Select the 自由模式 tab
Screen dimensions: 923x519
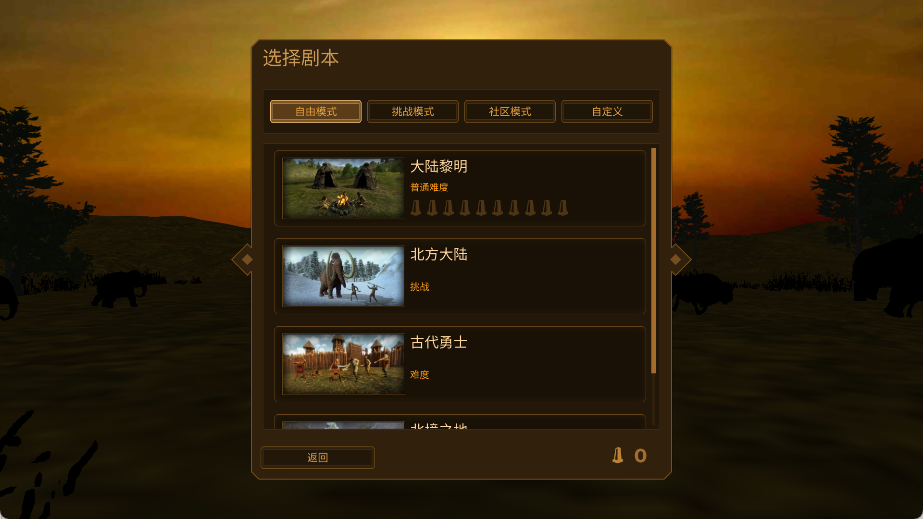coord(316,111)
